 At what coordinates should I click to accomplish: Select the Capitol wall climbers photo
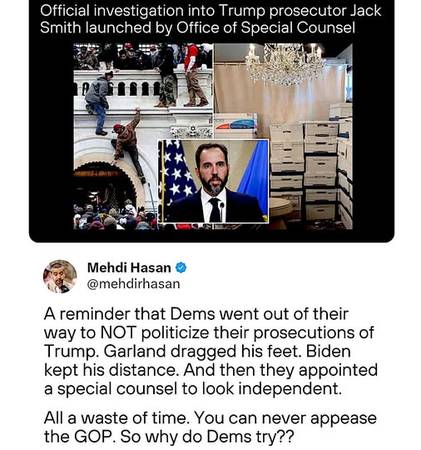(x=143, y=137)
